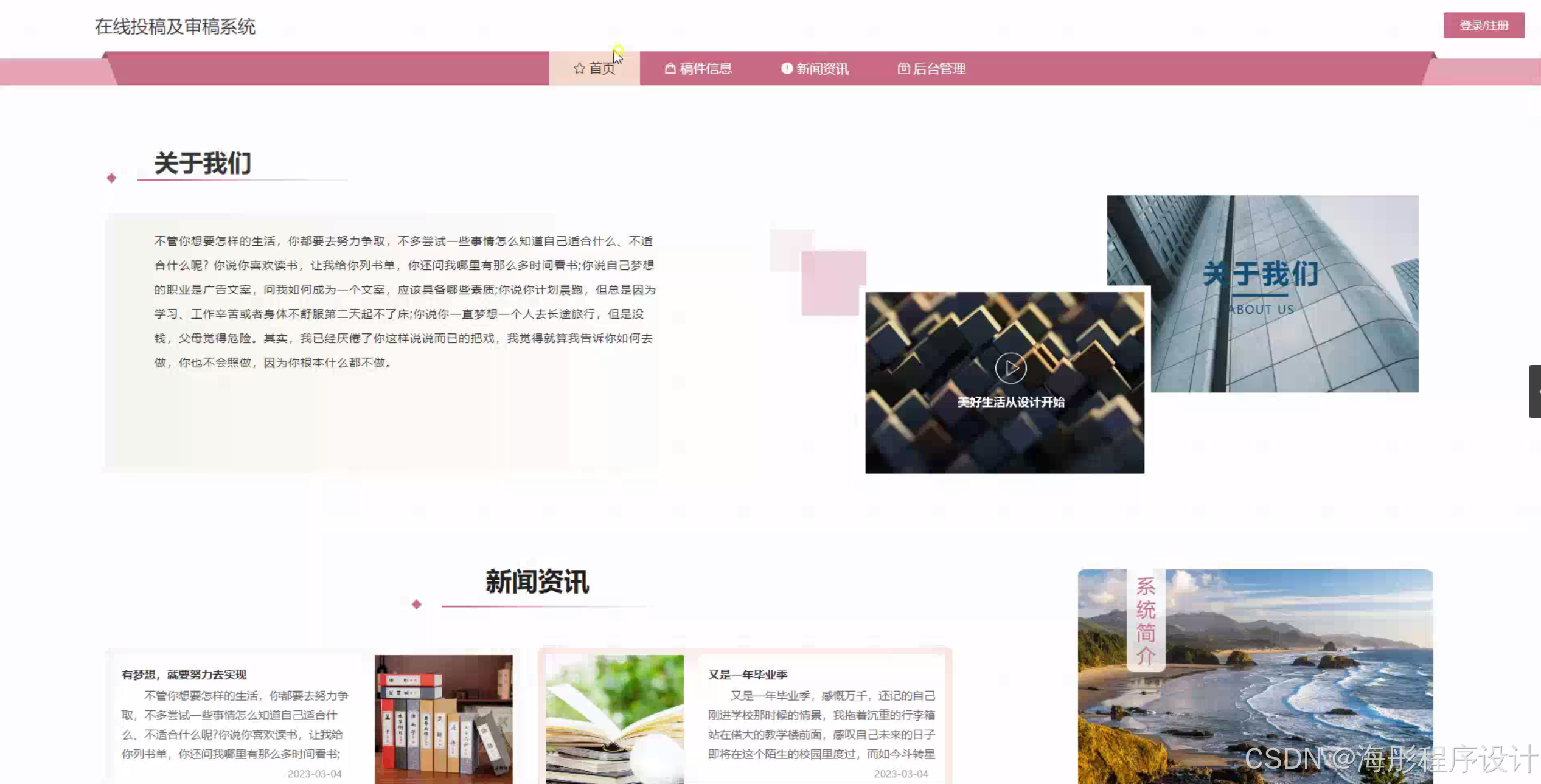The height and width of the screenshot is (784, 1541).
Task: Click the 登录/注册 button
Action: pos(1484,26)
